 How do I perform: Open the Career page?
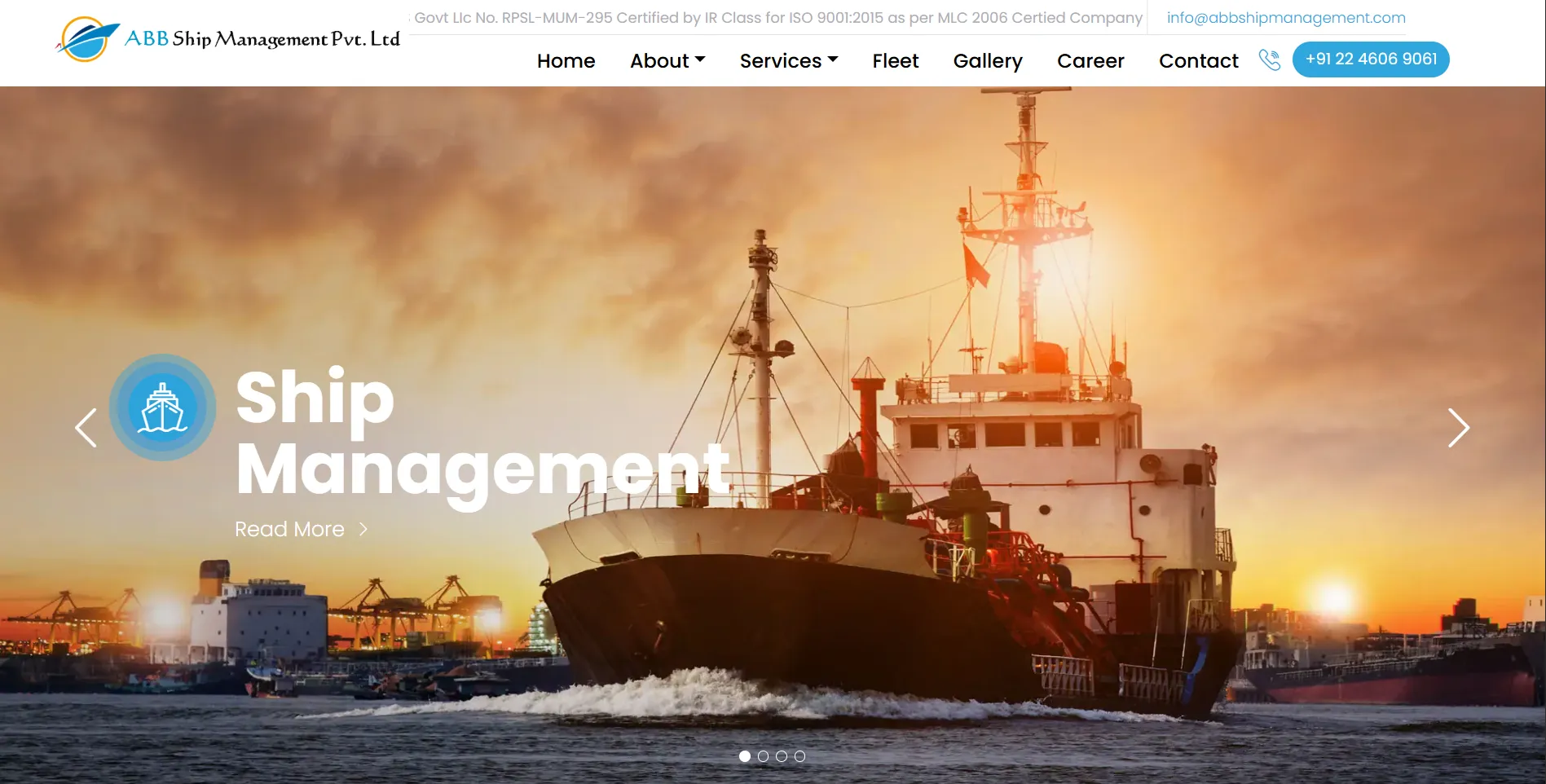pyautogui.click(x=1090, y=60)
